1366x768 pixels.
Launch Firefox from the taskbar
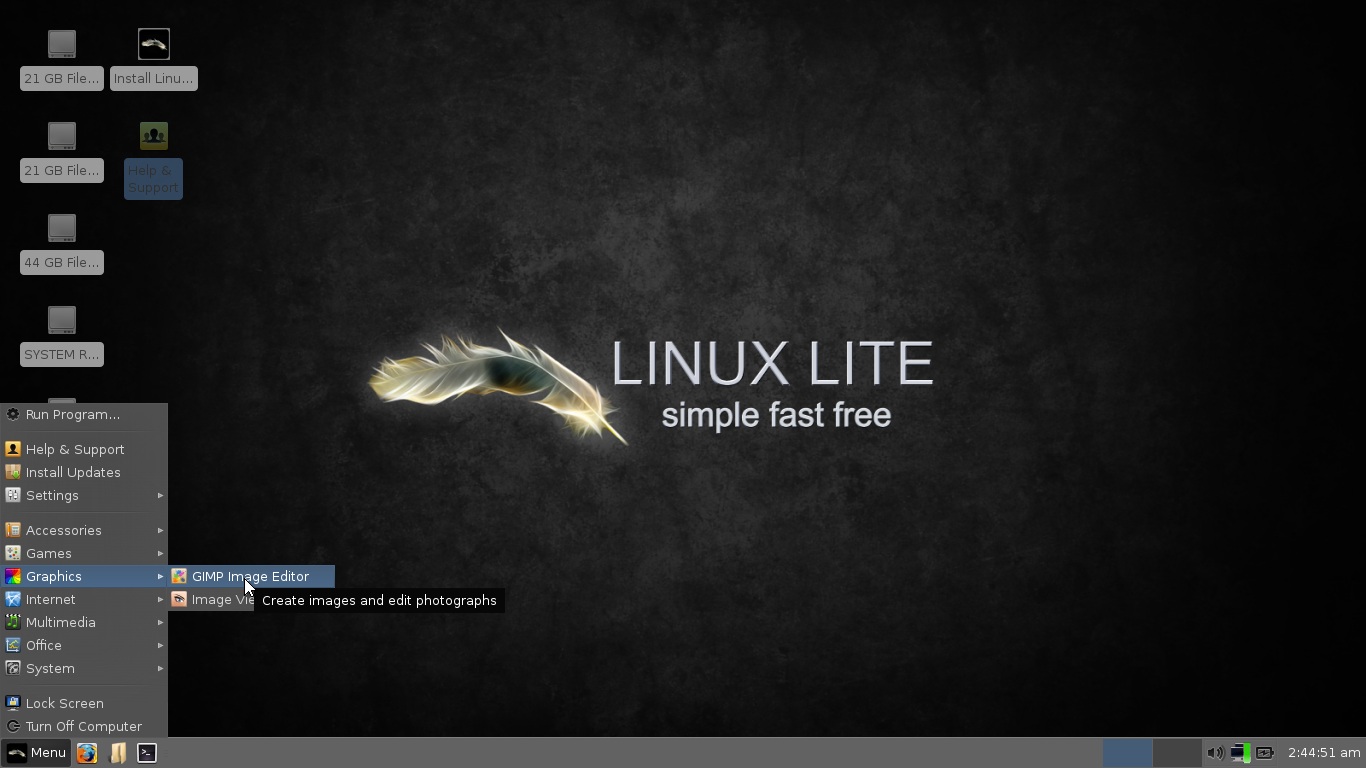[87, 753]
